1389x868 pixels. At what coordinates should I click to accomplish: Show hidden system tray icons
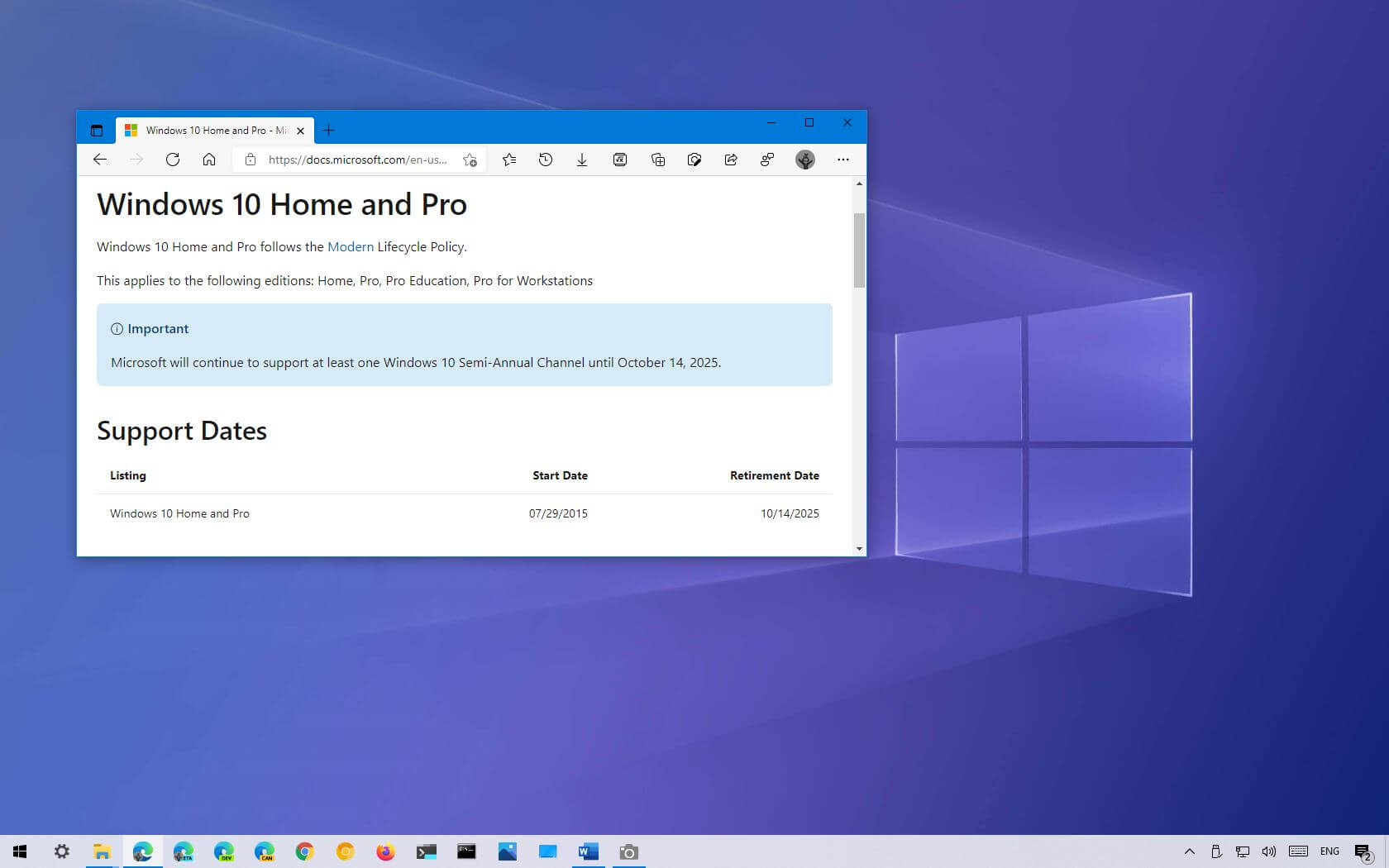[1189, 851]
